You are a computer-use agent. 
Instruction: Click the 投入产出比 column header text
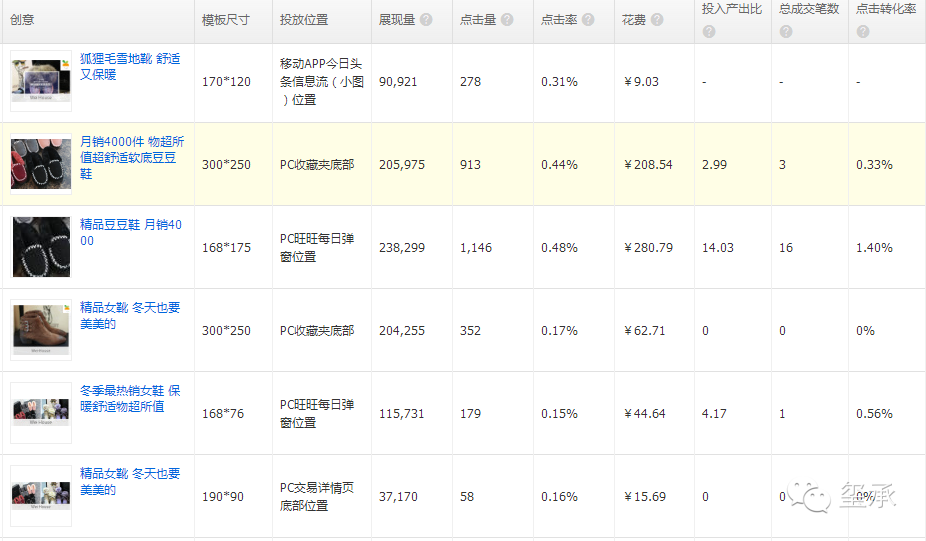(732, 9)
